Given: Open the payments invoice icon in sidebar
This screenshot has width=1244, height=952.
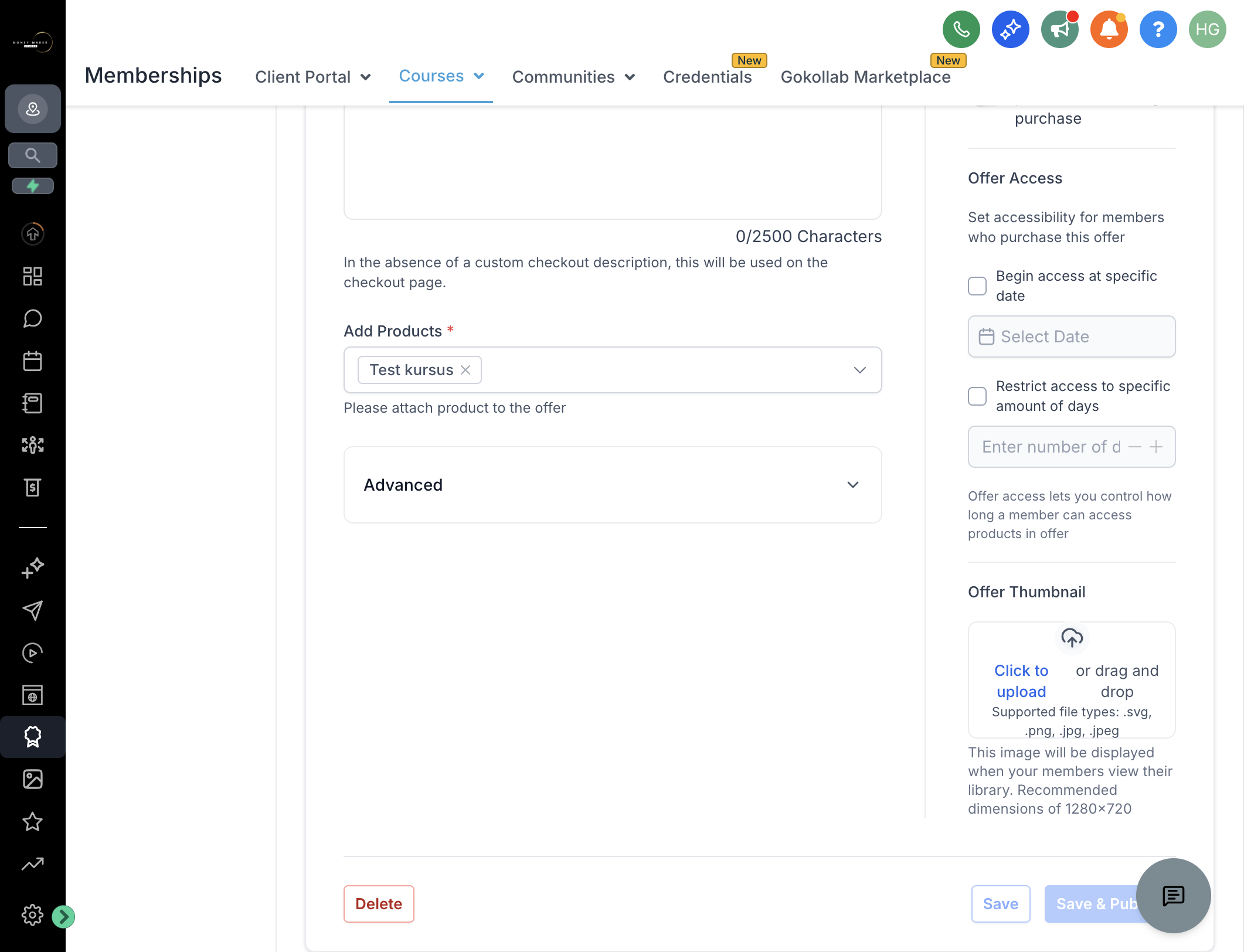Looking at the screenshot, I should [33, 487].
